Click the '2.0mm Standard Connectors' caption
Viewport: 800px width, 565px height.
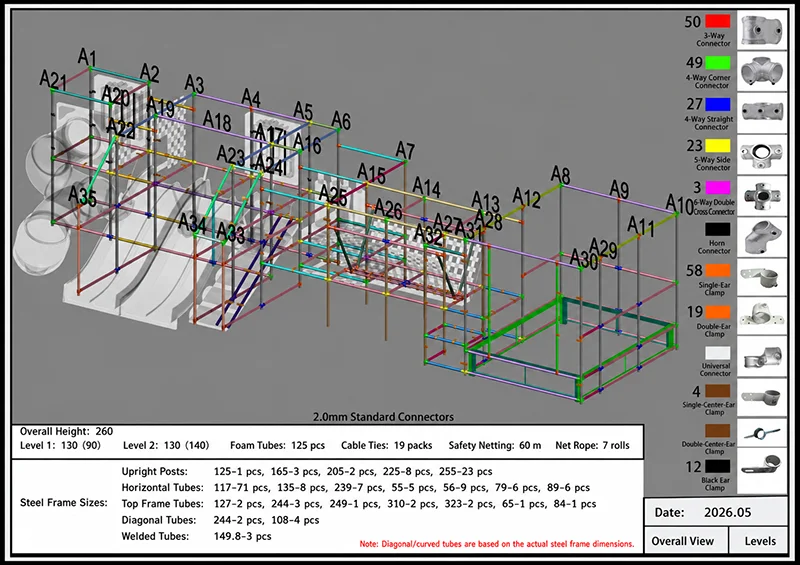coord(383,417)
